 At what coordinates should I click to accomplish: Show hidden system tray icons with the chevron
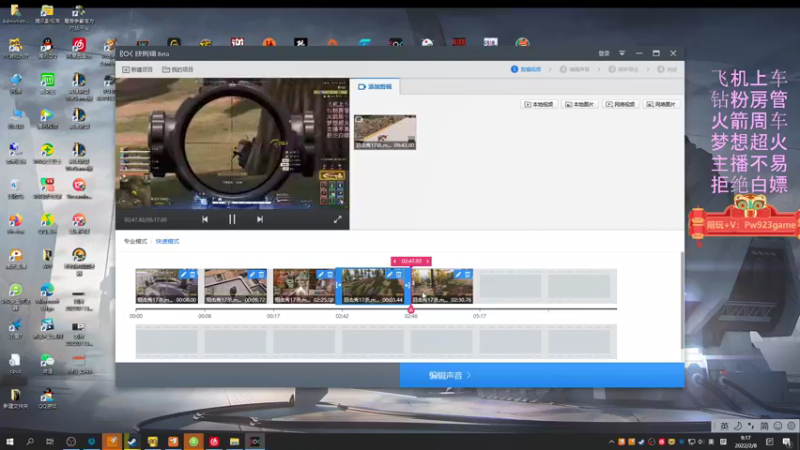[611, 442]
